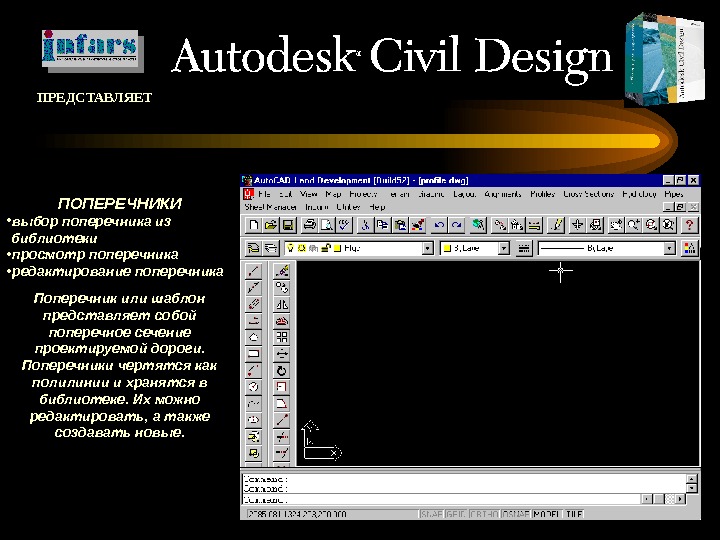
Task: Open Print Preview icon
Action: 327,225
